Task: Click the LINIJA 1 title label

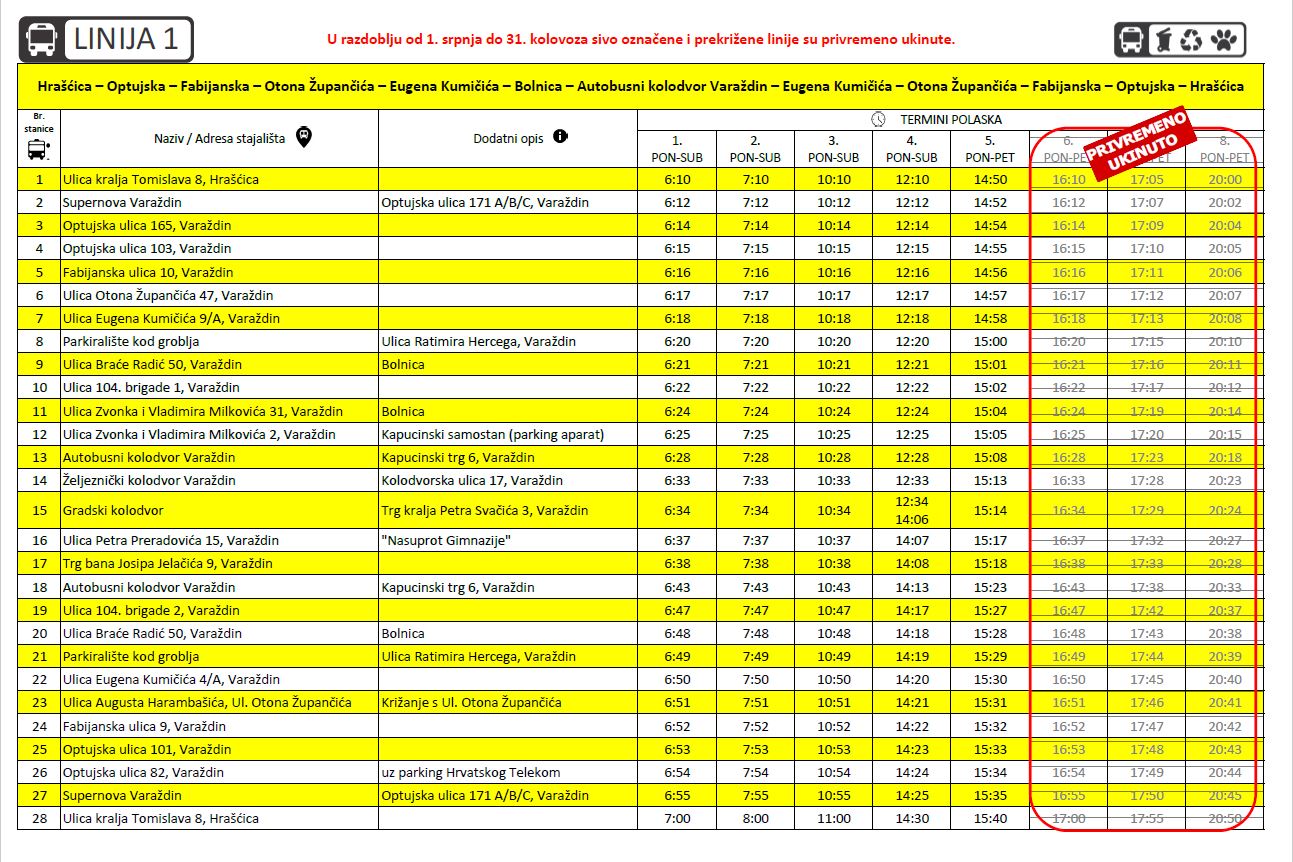Action: [126, 40]
